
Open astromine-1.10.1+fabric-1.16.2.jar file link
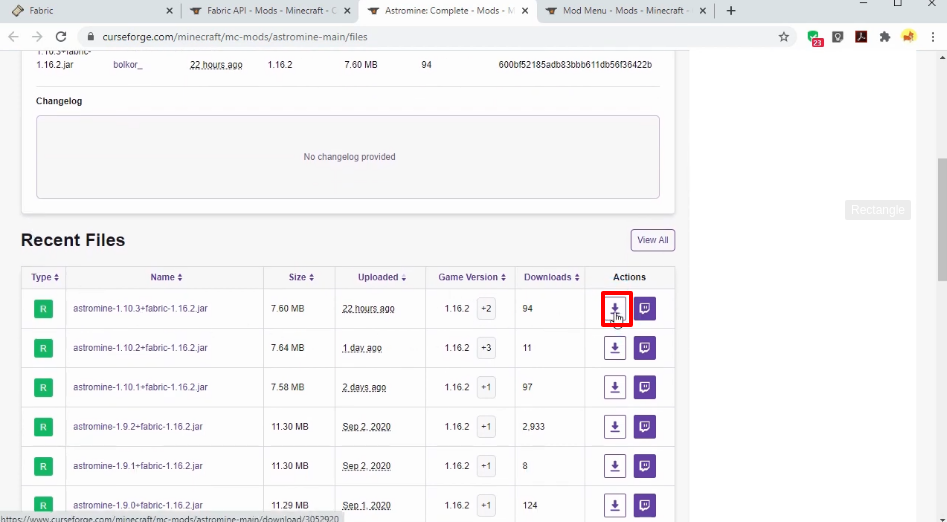click(140, 387)
